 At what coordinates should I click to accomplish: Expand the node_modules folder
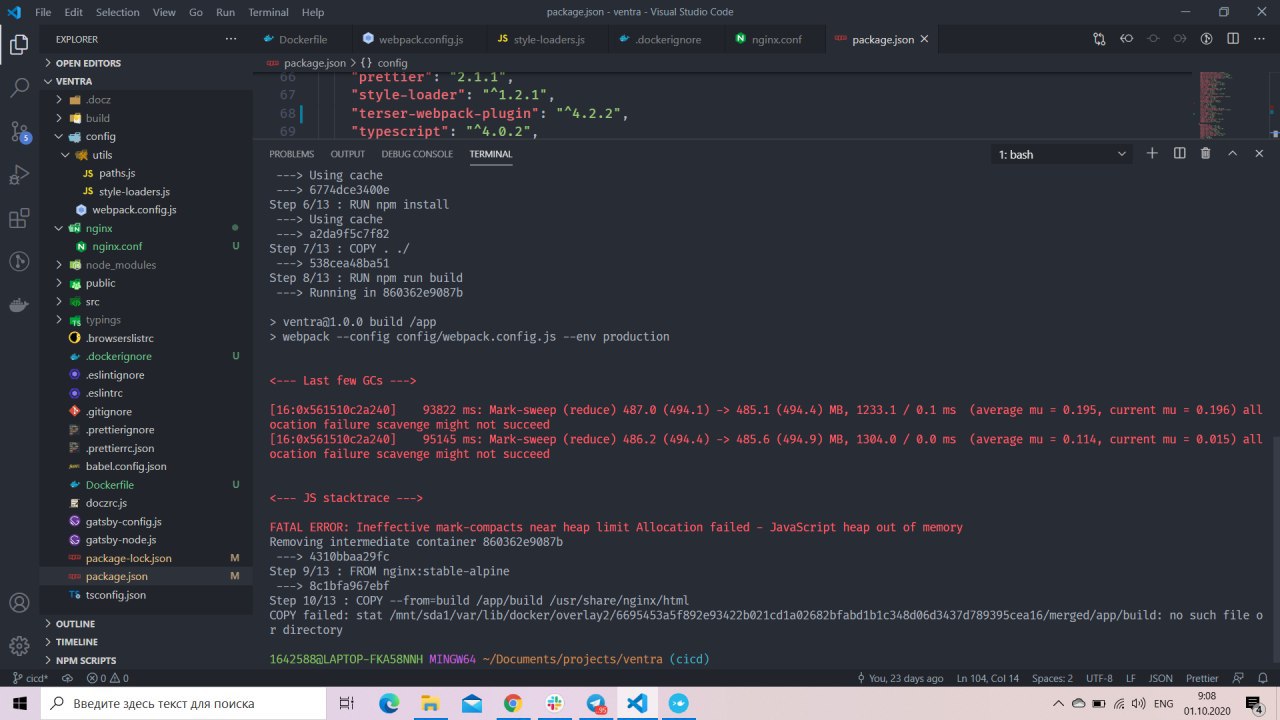pyautogui.click(x=146, y=265)
